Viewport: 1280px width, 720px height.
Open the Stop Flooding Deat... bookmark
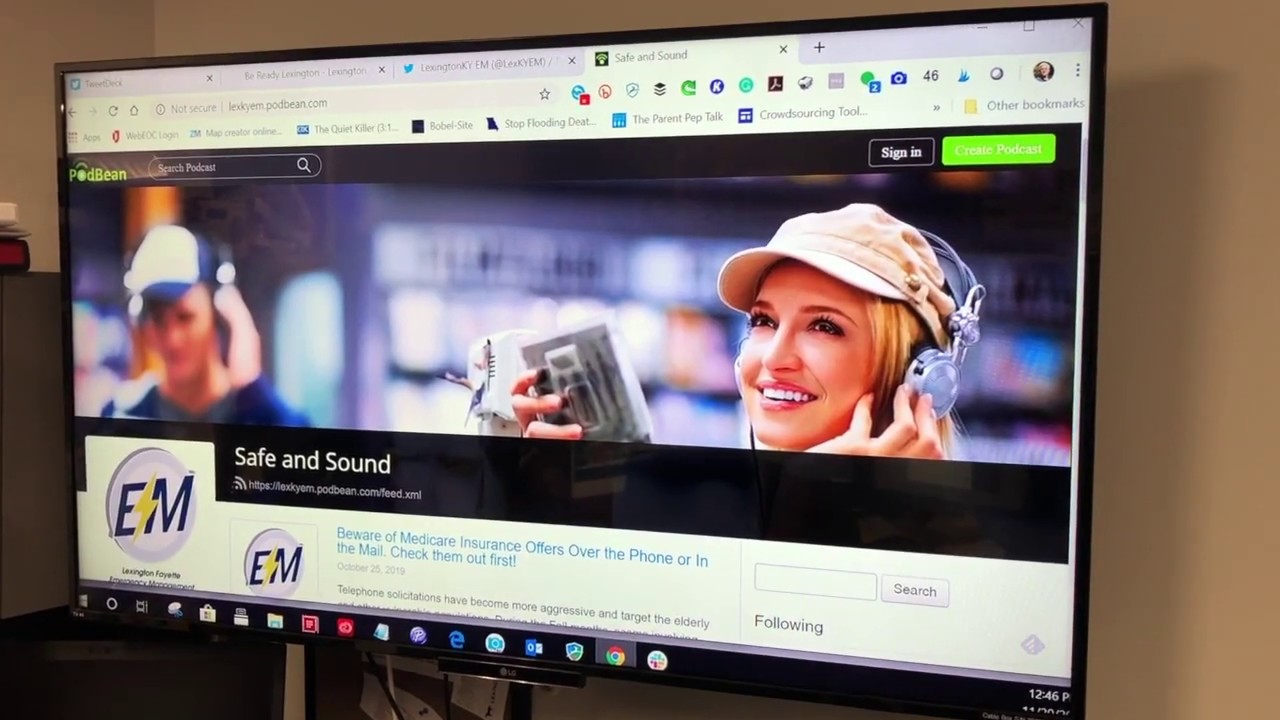541,123
